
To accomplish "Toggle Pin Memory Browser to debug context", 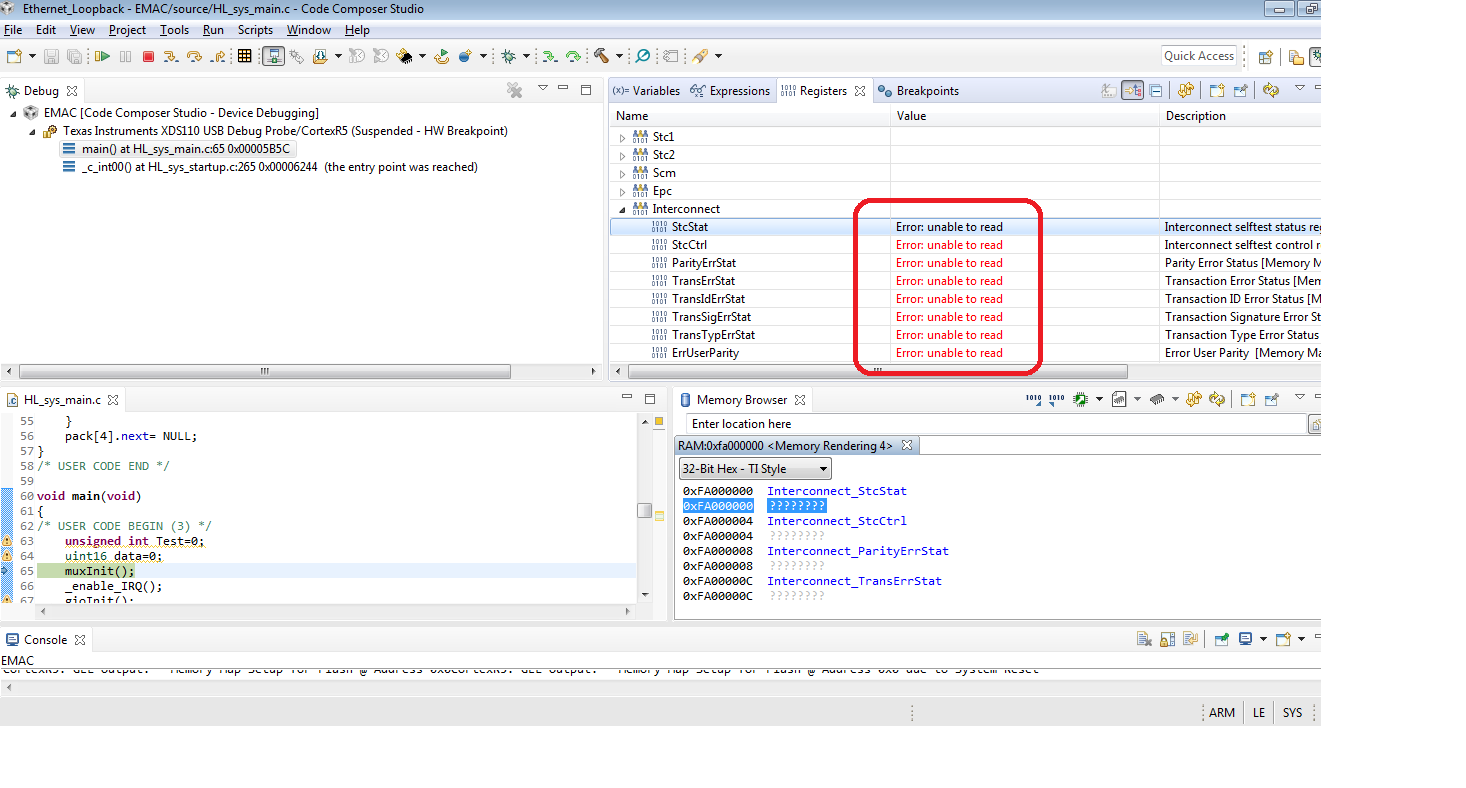I will tap(1271, 399).
